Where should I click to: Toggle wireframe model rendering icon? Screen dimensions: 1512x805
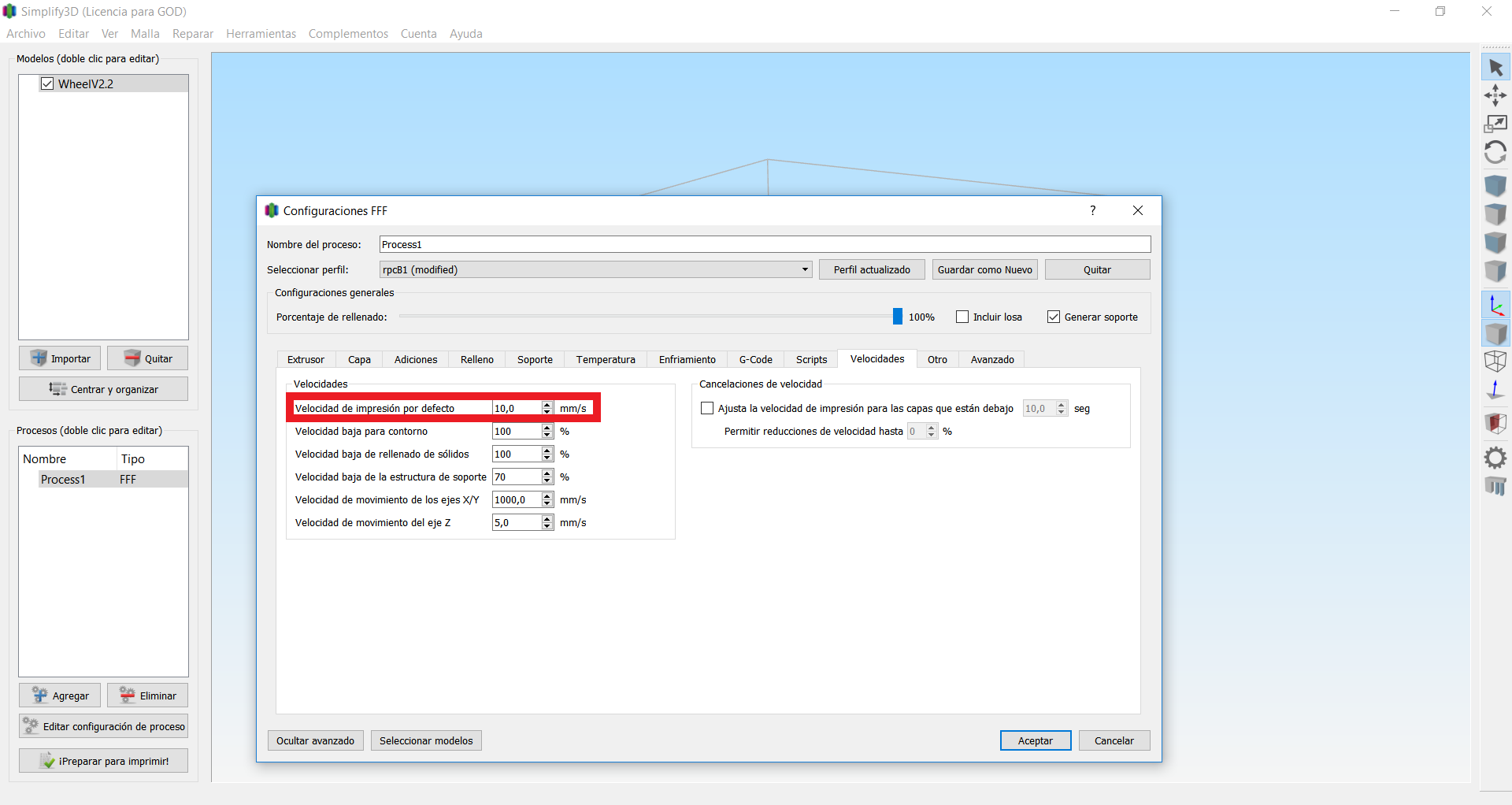[1495, 362]
